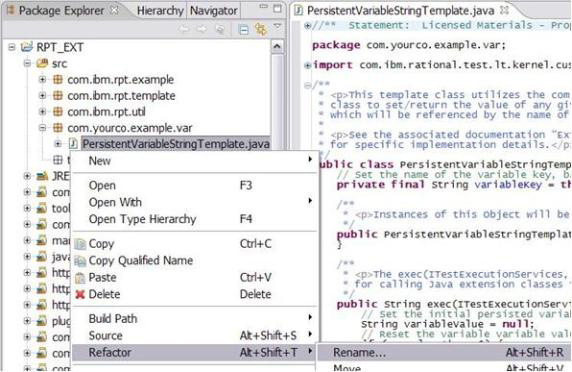Image resolution: width=572 pixels, height=372 pixels.
Task: Switch to the Hierarchy tab
Action: pyautogui.click(x=160, y=11)
